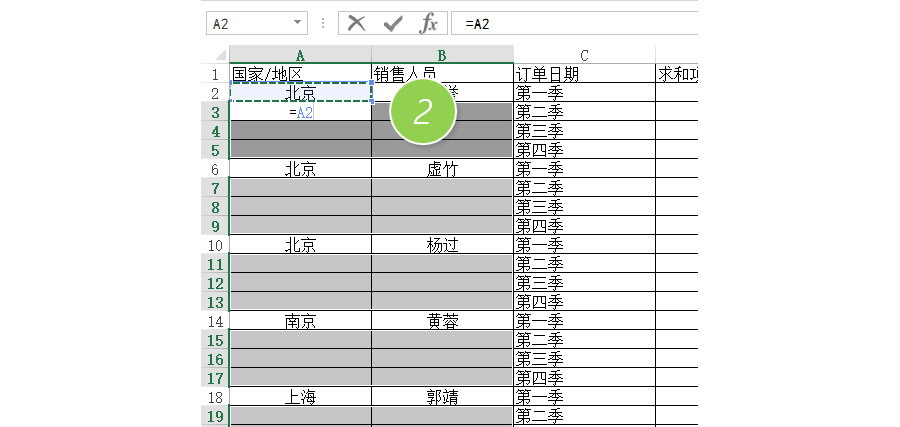Viewport: 900px width, 427px height.
Task: Select column B header
Action: (442, 55)
